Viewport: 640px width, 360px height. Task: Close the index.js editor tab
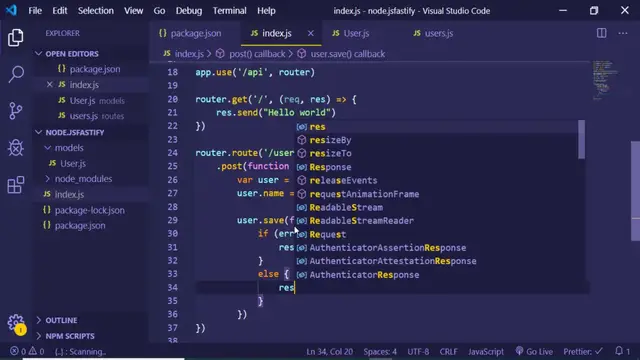(x=311, y=33)
